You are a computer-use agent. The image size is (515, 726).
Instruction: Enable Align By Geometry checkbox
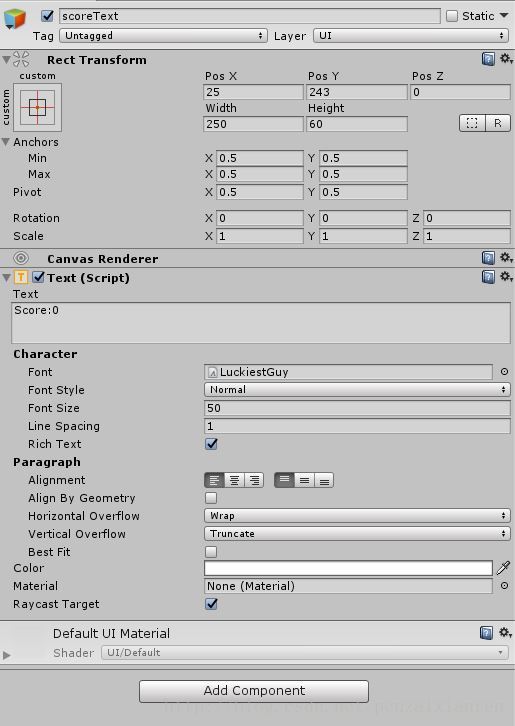tap(211, 498)
